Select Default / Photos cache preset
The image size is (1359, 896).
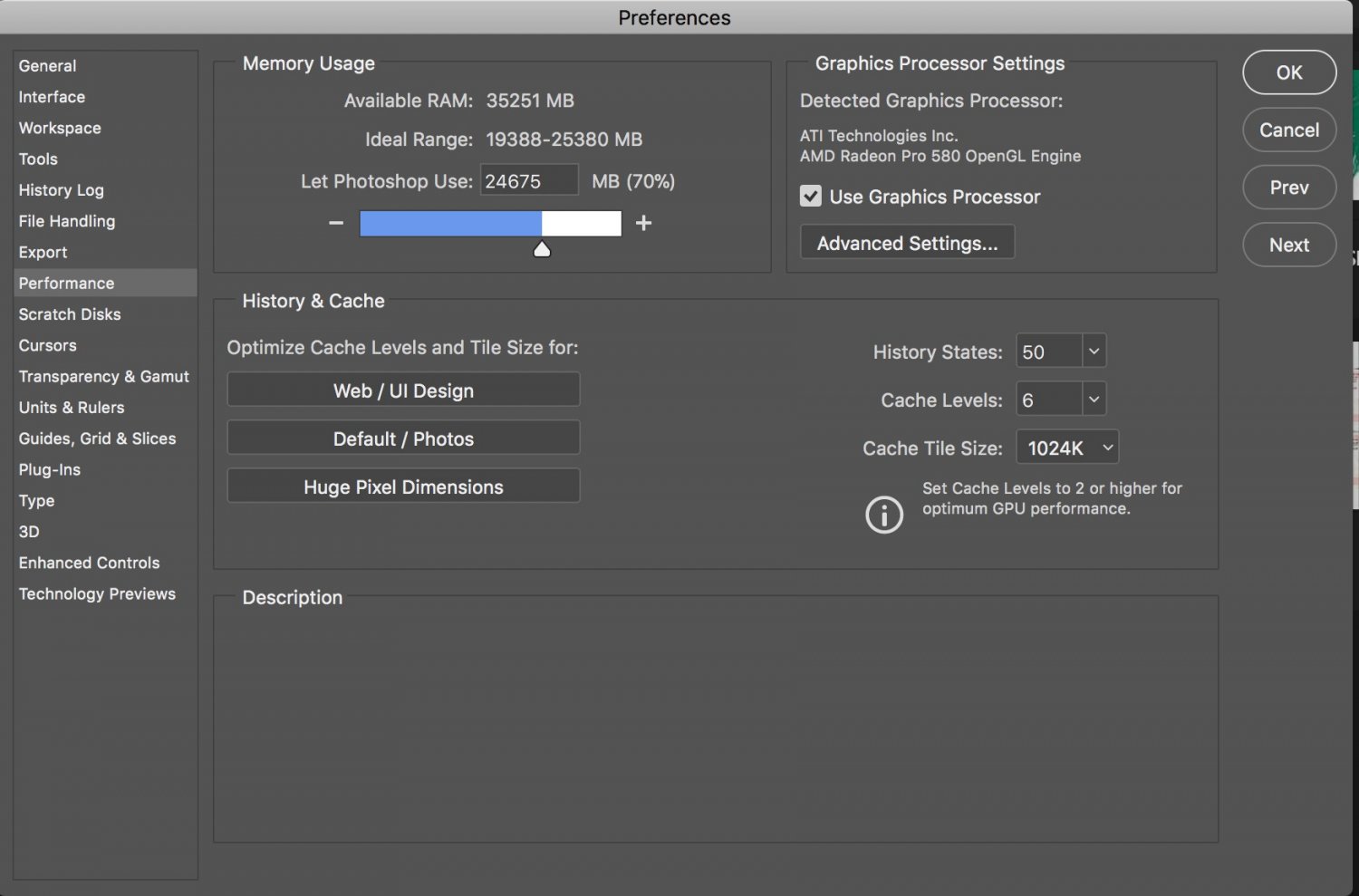pos(403,438)
